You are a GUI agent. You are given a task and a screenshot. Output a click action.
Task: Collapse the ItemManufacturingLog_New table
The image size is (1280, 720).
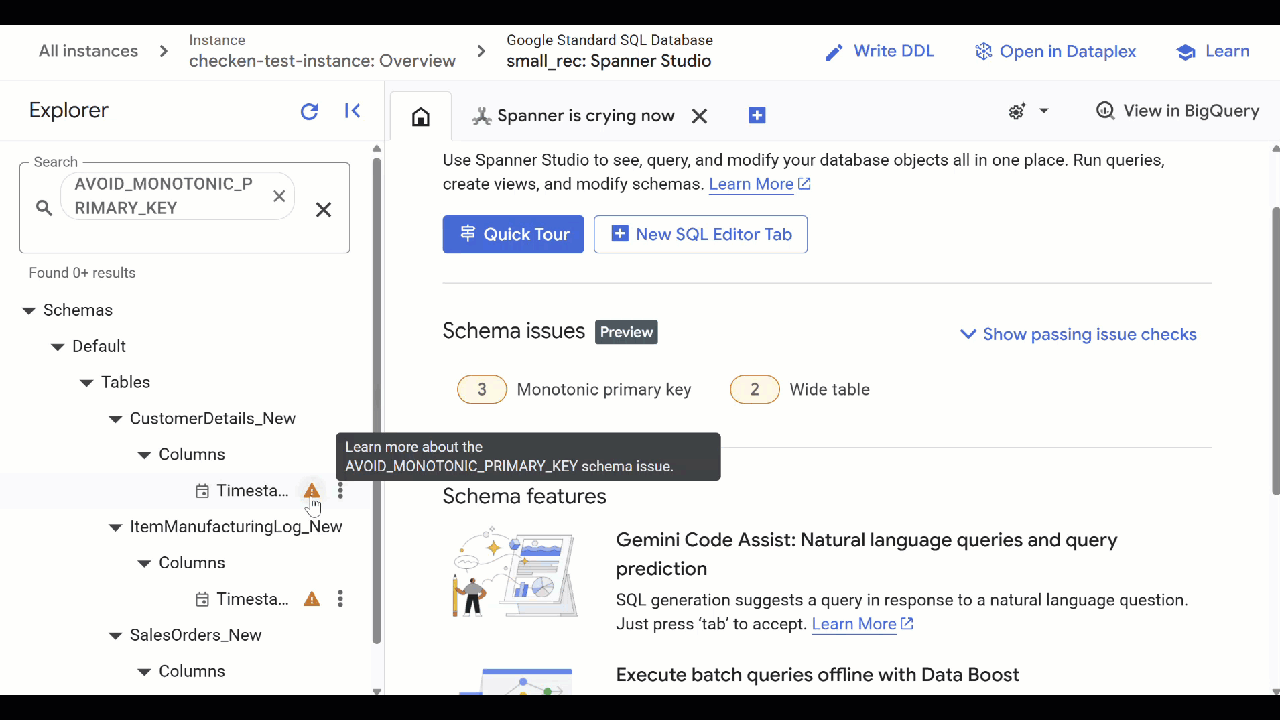click(115, 527)
